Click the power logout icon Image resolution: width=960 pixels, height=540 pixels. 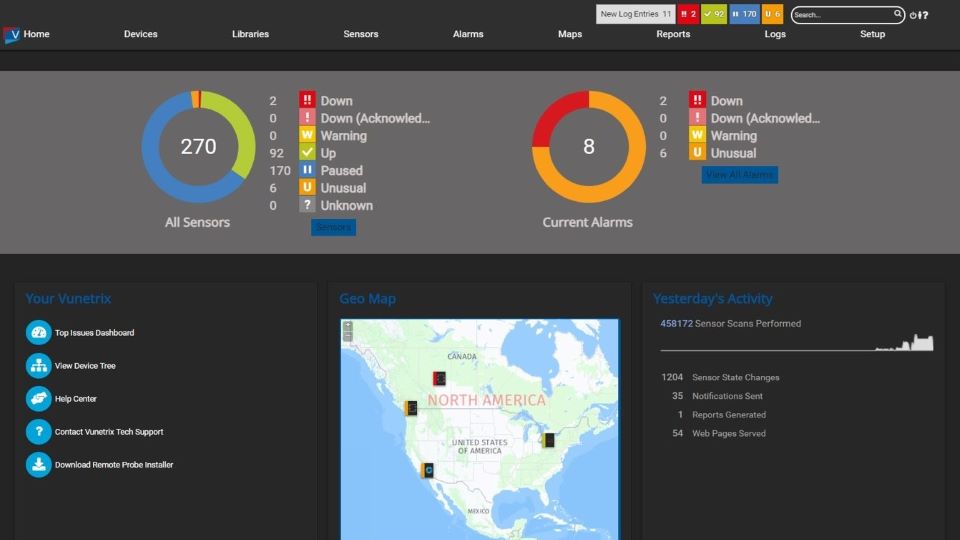pos(912,15)
